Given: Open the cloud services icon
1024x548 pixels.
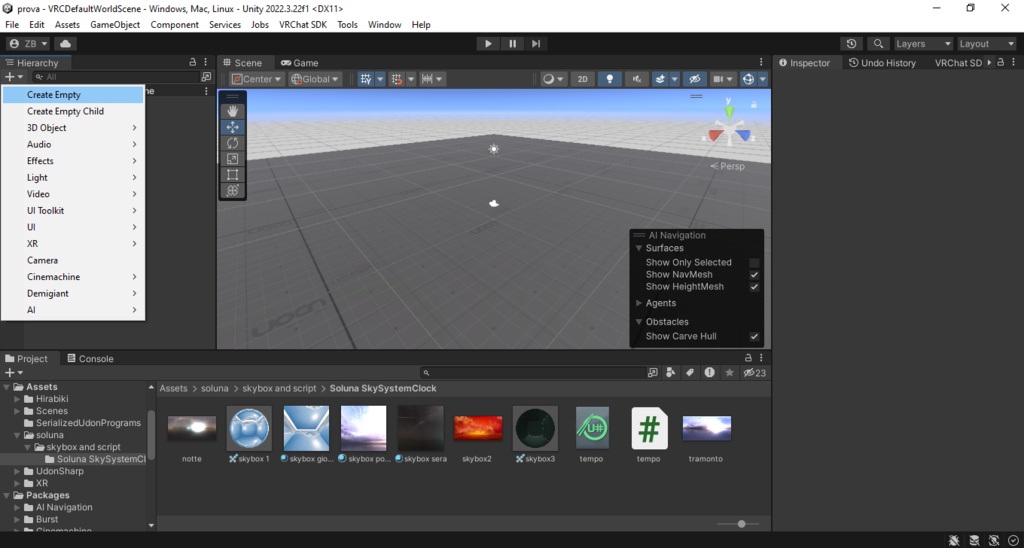Looking at the screenshot, I should click(65, 44).
